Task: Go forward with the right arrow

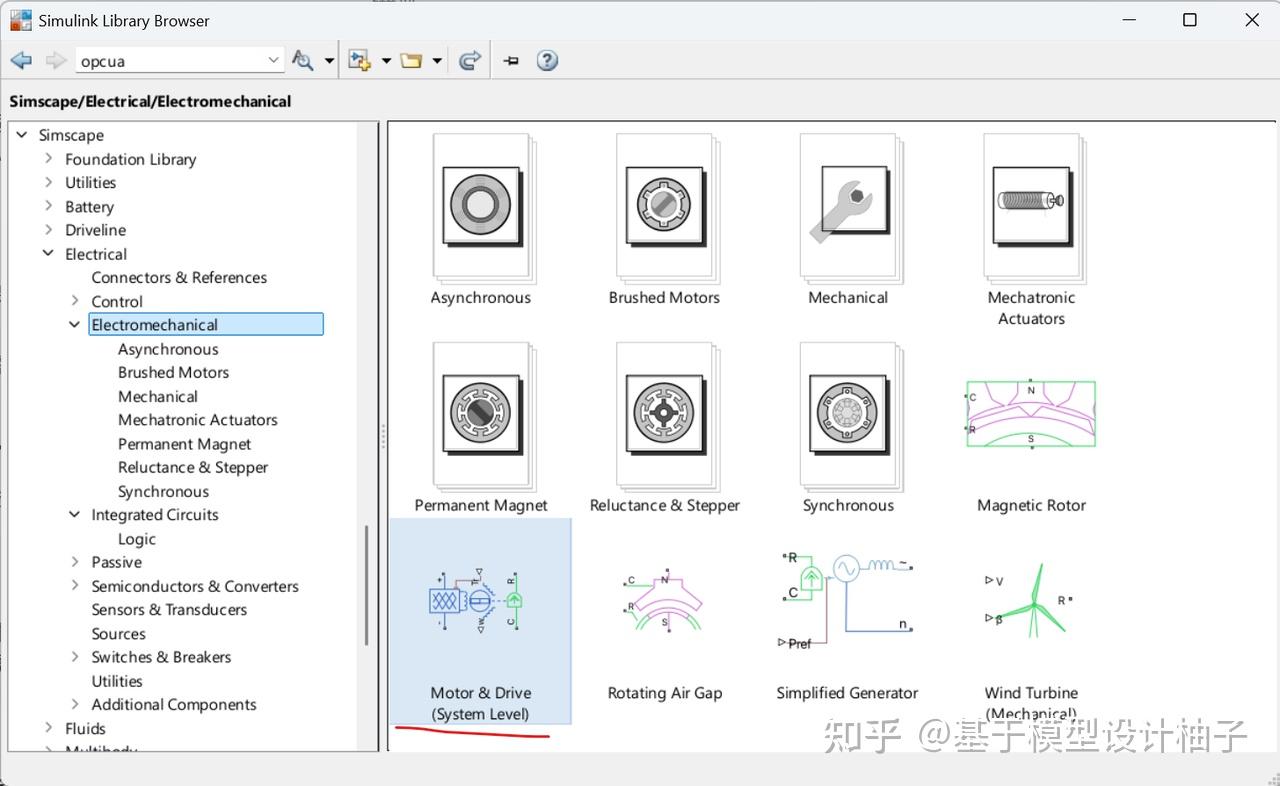Action: (56, 61)
